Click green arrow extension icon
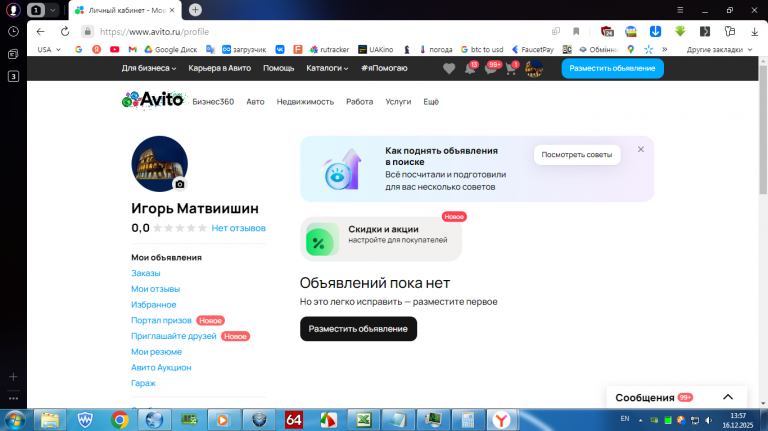The image size is (768, 431). (680, 31)
